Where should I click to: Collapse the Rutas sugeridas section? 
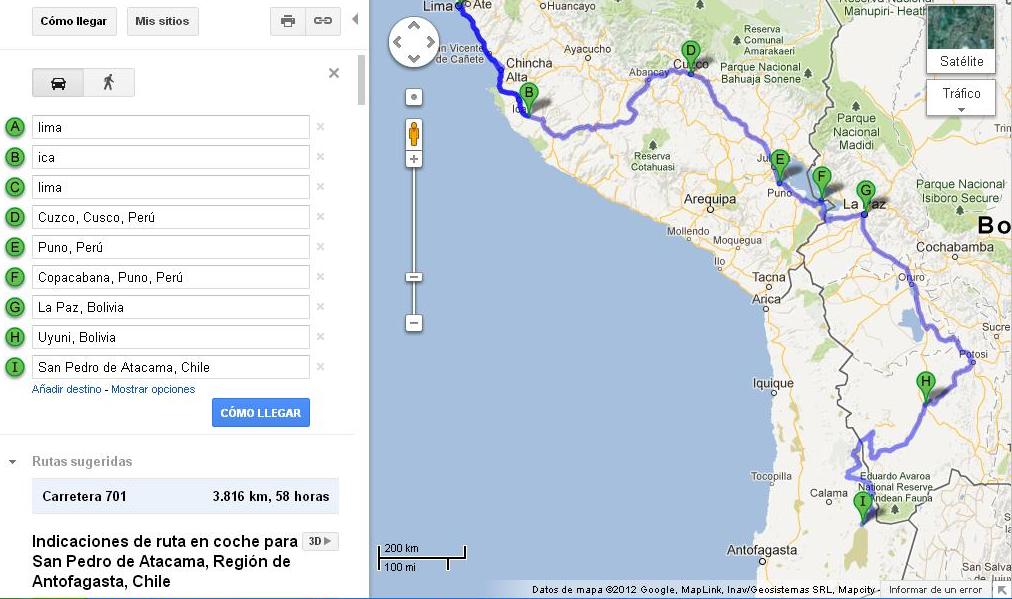point(13,462)
